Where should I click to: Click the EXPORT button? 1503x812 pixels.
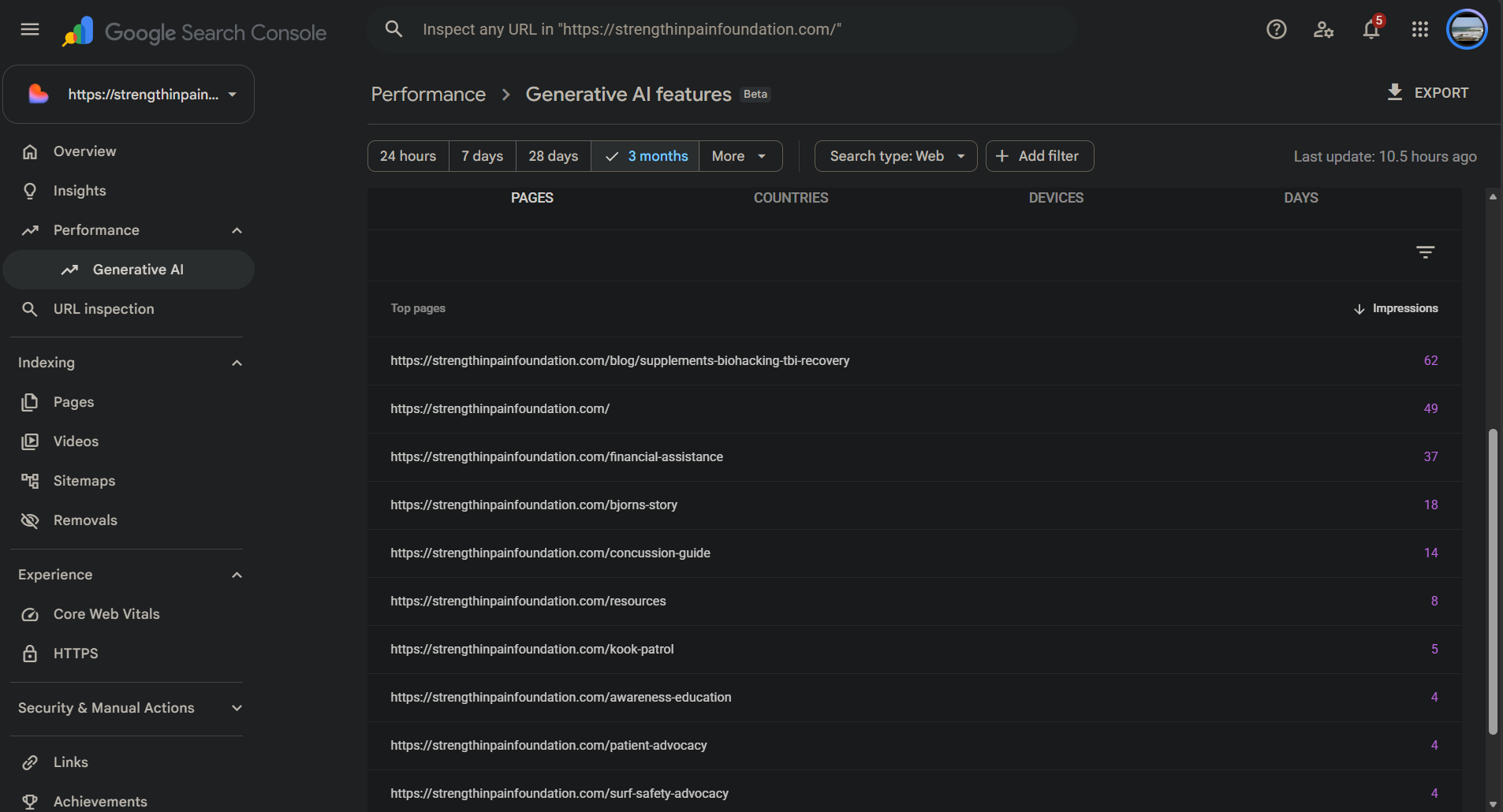pos(1427,93)
